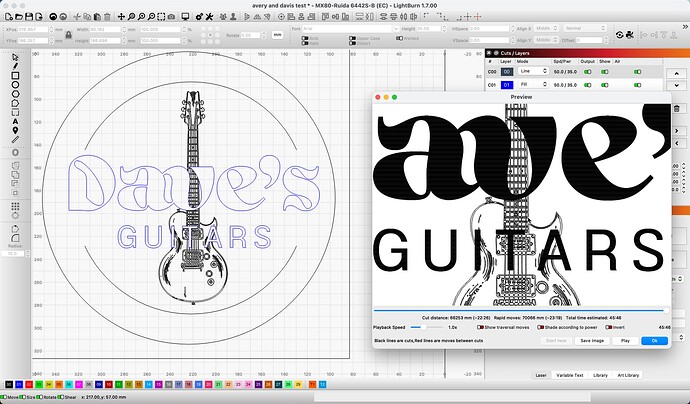
Task: Click the Save Image button
Action: [x=591, y=341]
